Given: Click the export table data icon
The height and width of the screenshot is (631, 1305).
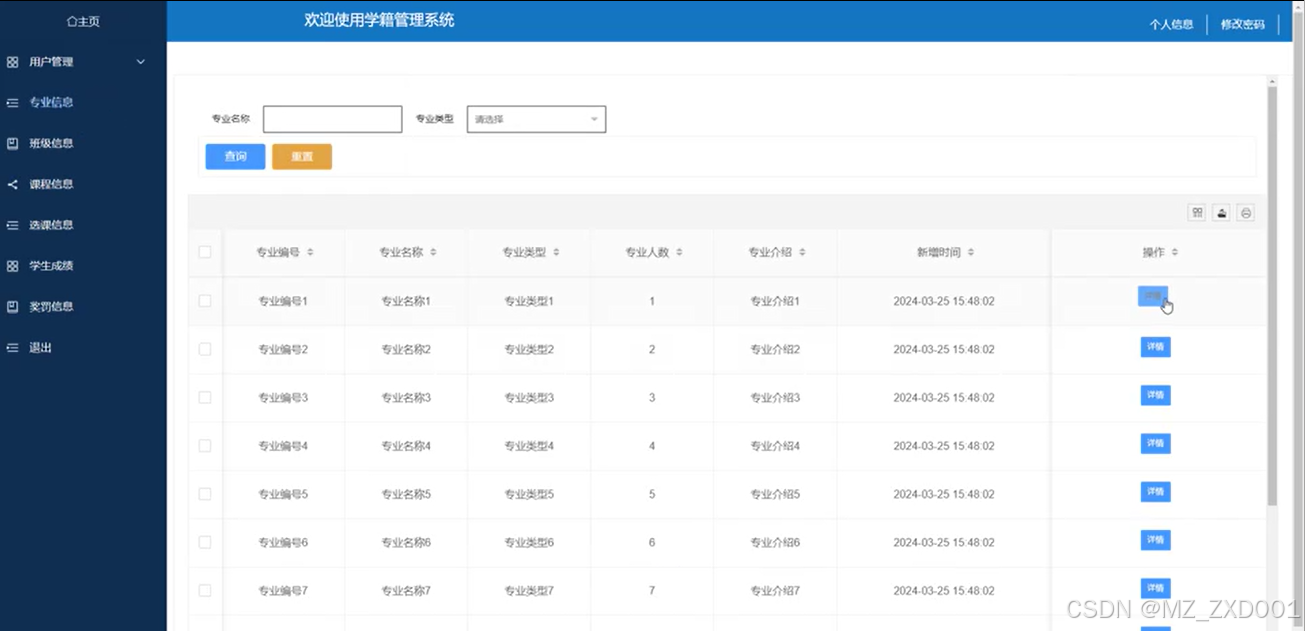Looking at the screenshot, I should click(1221, 213).
